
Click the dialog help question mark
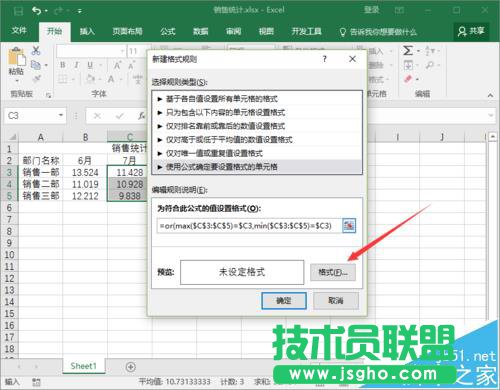coord(325,59)
